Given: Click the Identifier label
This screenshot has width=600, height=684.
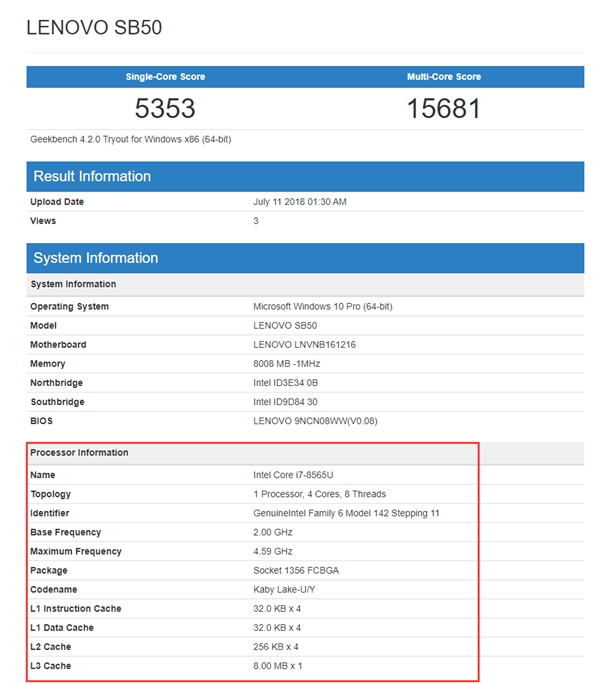Looking at the screenshot, I should (50, 513).
